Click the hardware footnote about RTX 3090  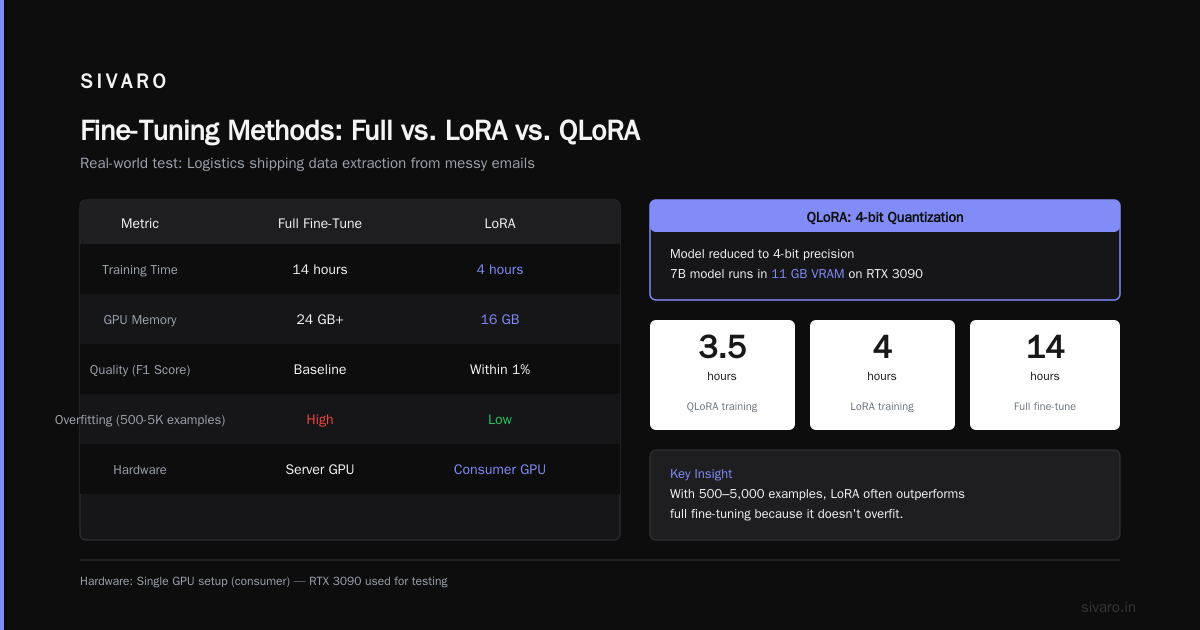pos(264,581)
